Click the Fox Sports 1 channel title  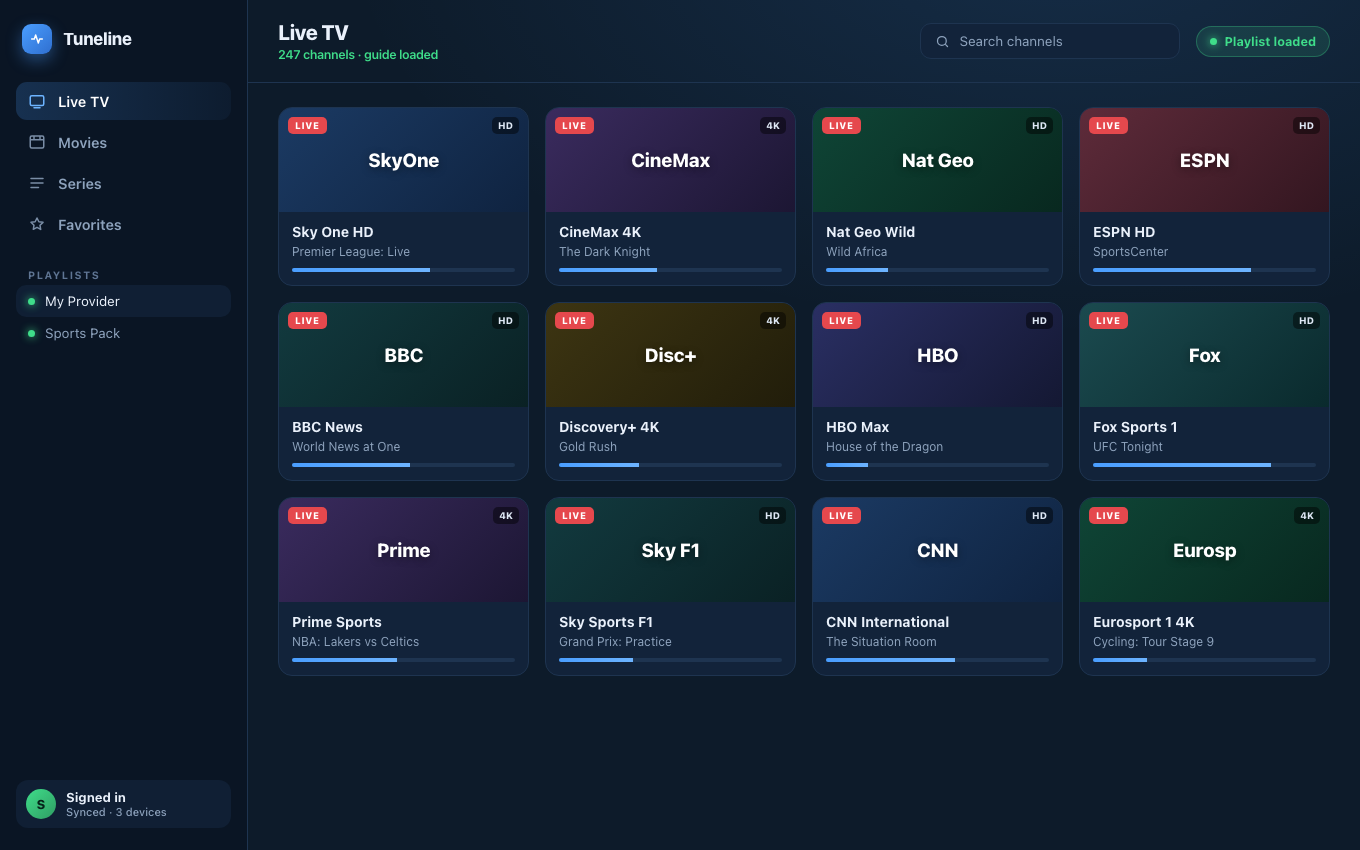pos(1135,427)
